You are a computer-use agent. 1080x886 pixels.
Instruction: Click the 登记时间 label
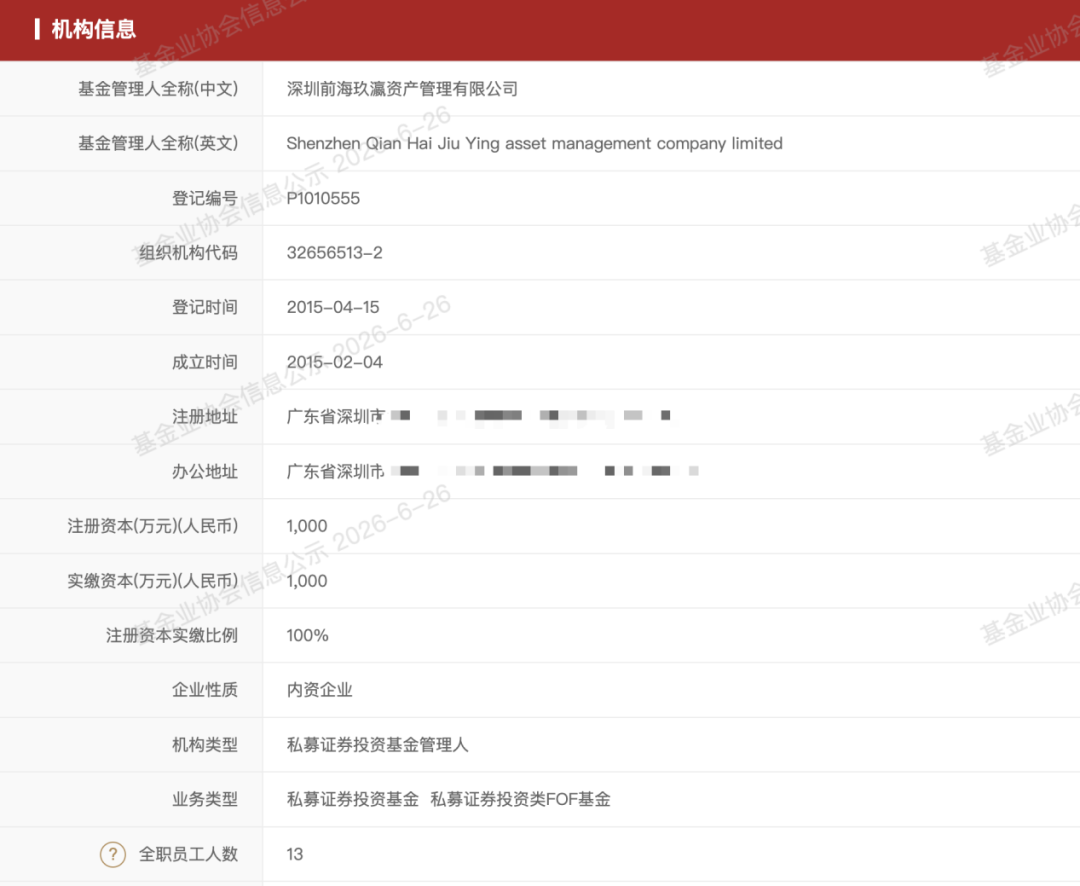[205, 307]
